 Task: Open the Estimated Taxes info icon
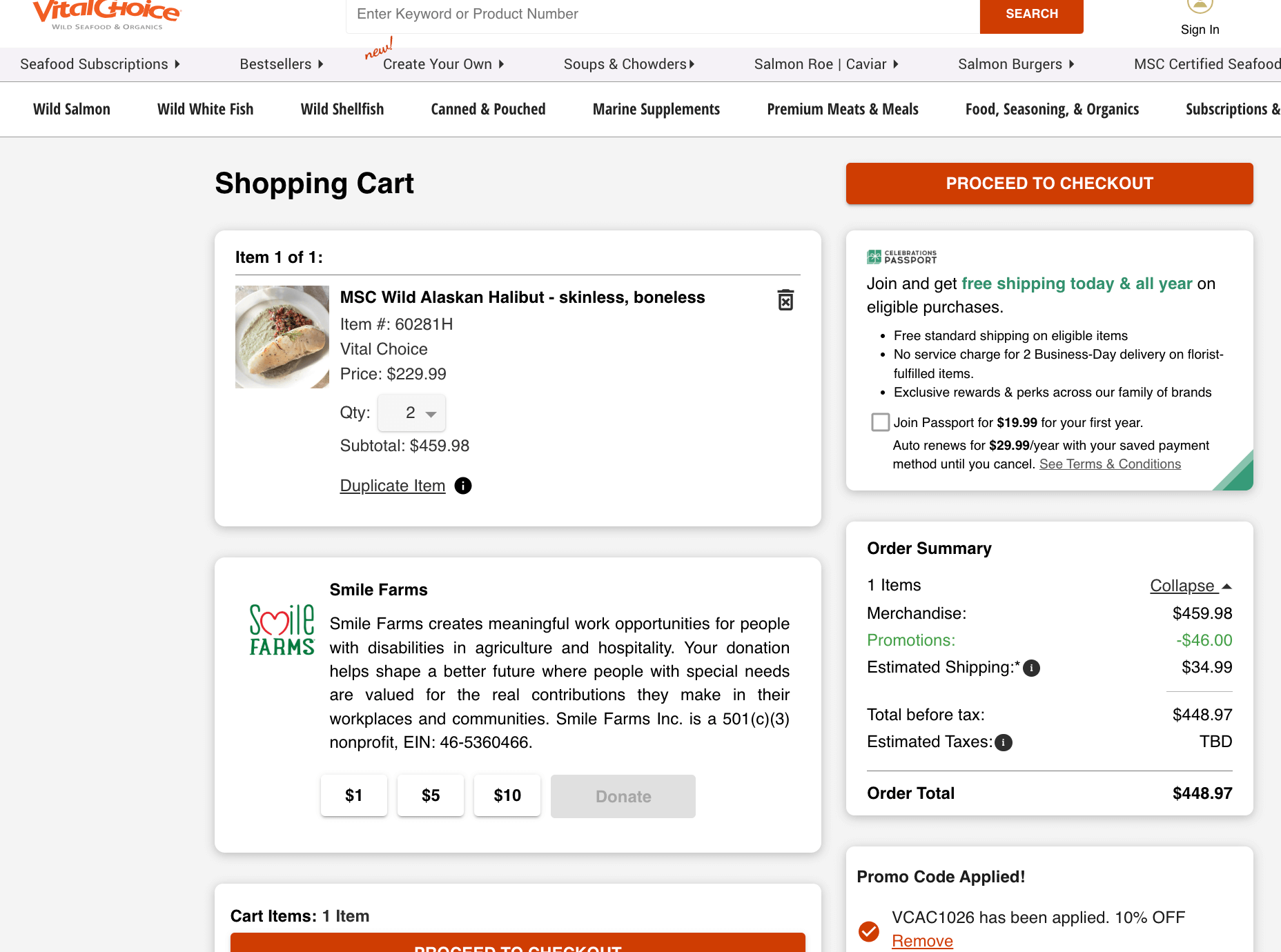click(x=1003, y=742)
